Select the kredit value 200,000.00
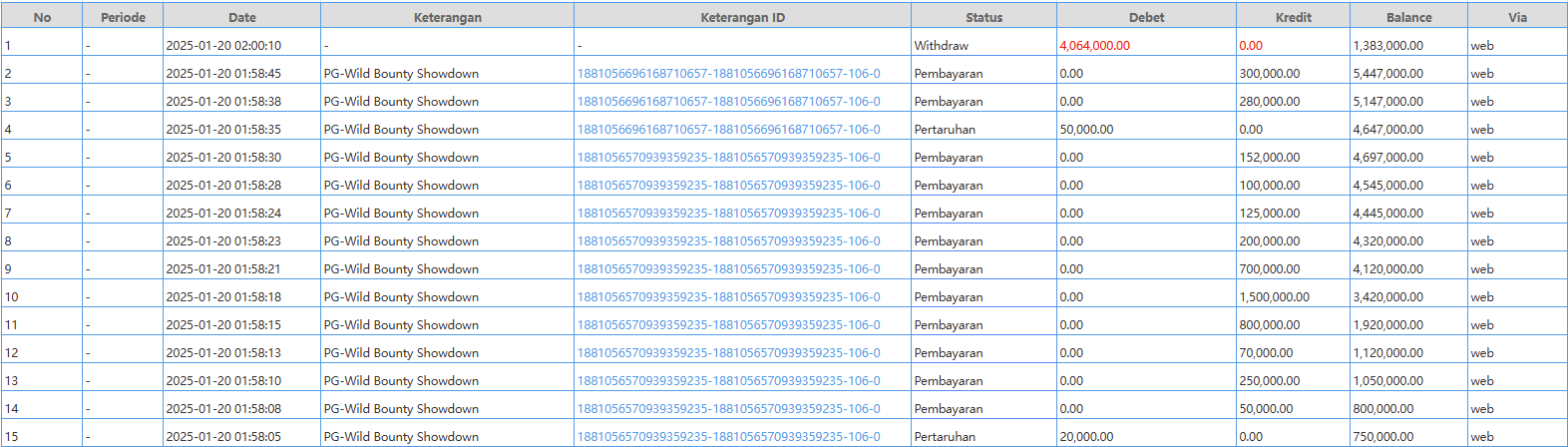The width and height of the screenshot is (1568, 447). point(1270,241)
